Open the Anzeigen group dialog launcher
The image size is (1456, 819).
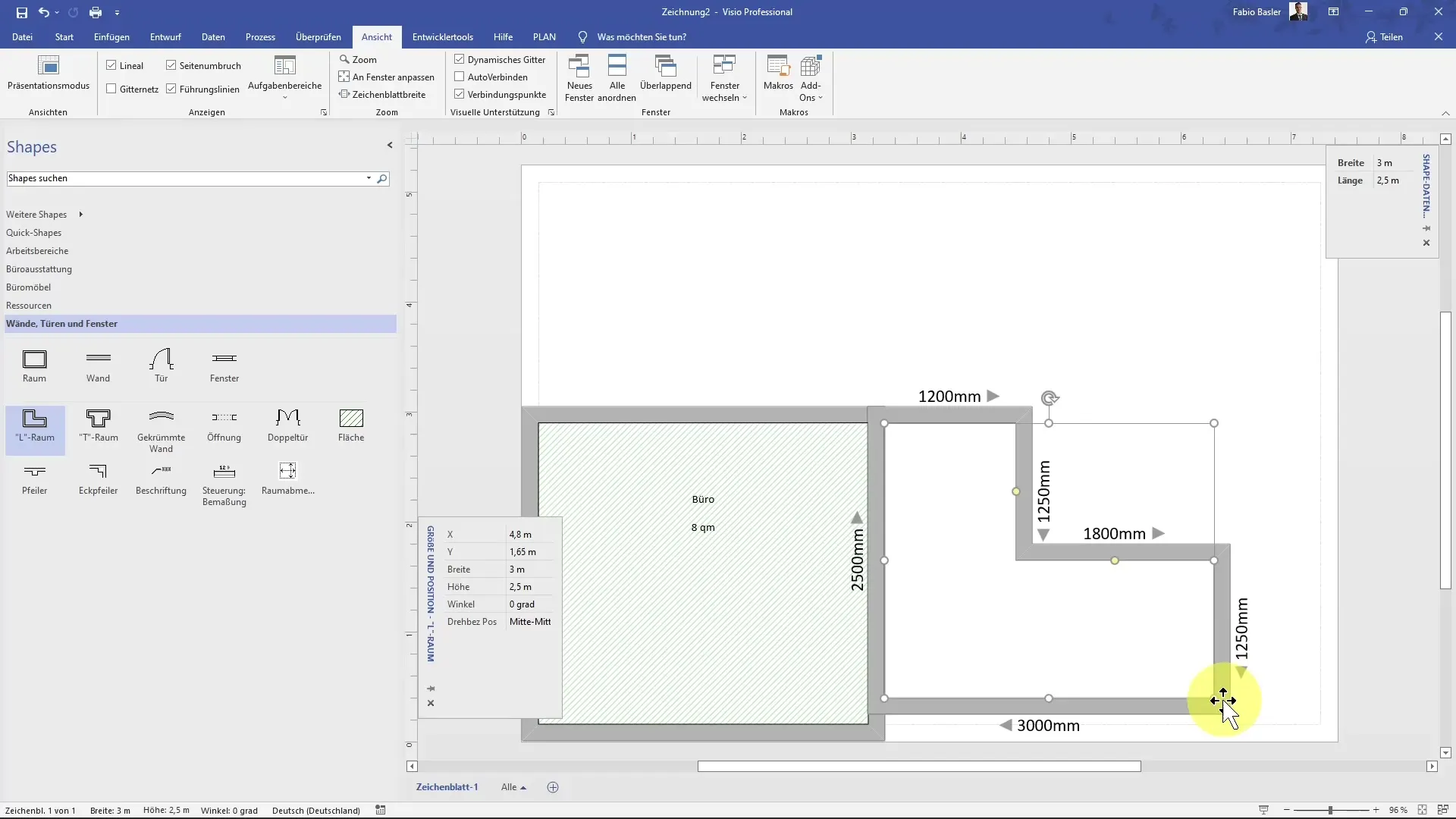pyautogui.click(x=324, y=112)
